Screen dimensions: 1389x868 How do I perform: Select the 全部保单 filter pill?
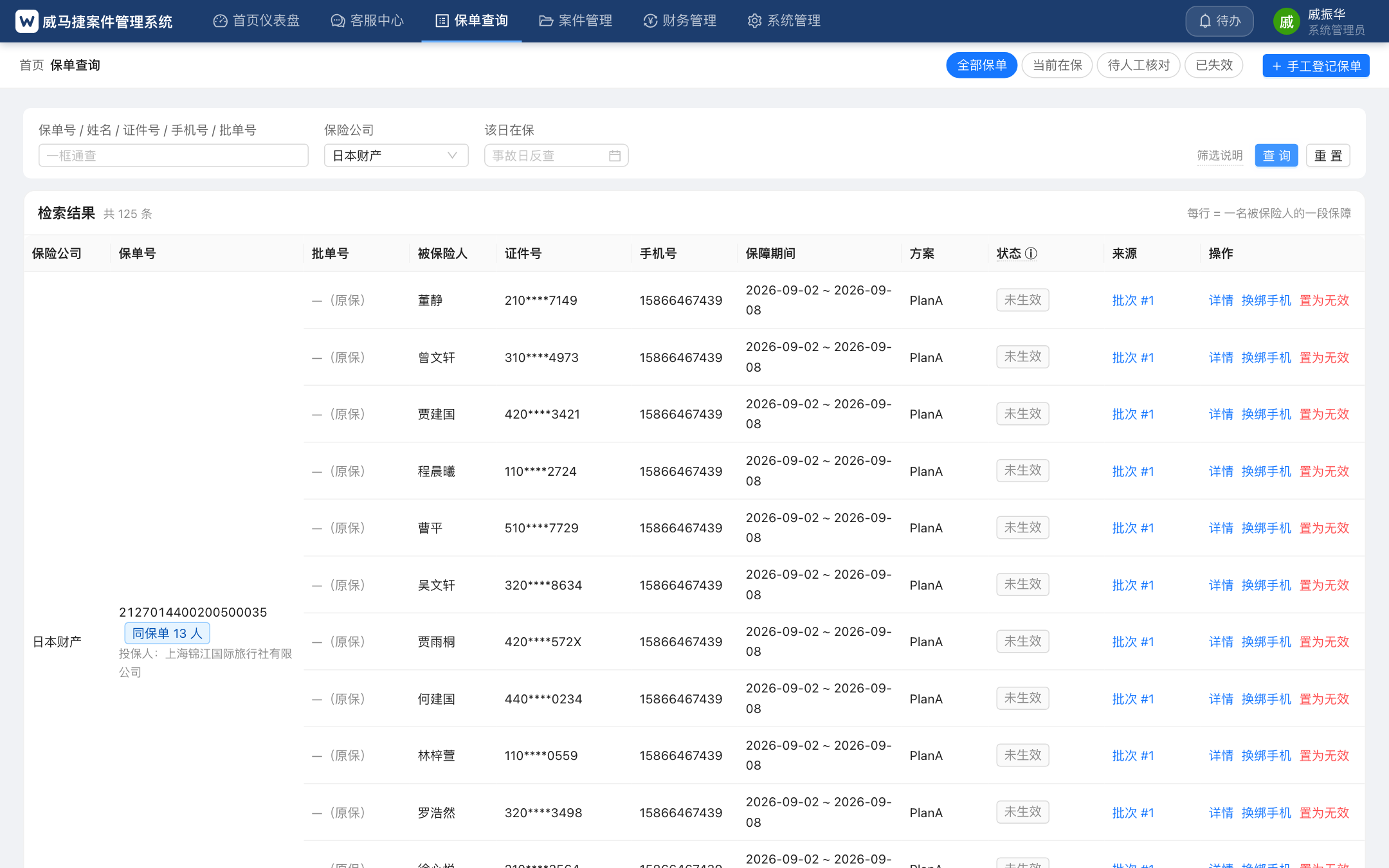pyautogui.click(x=981, y=65)
